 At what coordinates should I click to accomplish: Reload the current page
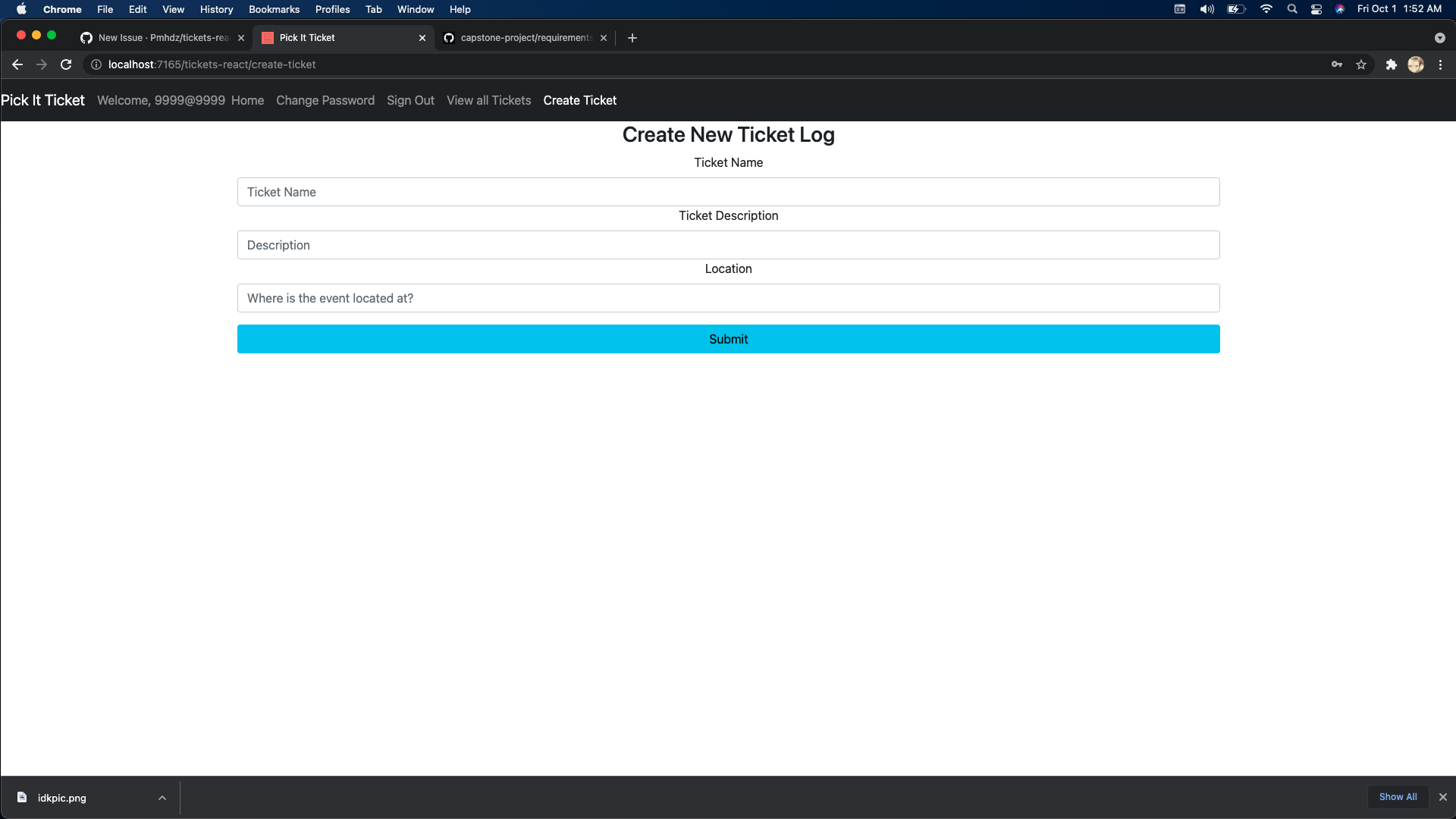click(x=66, y=64)
